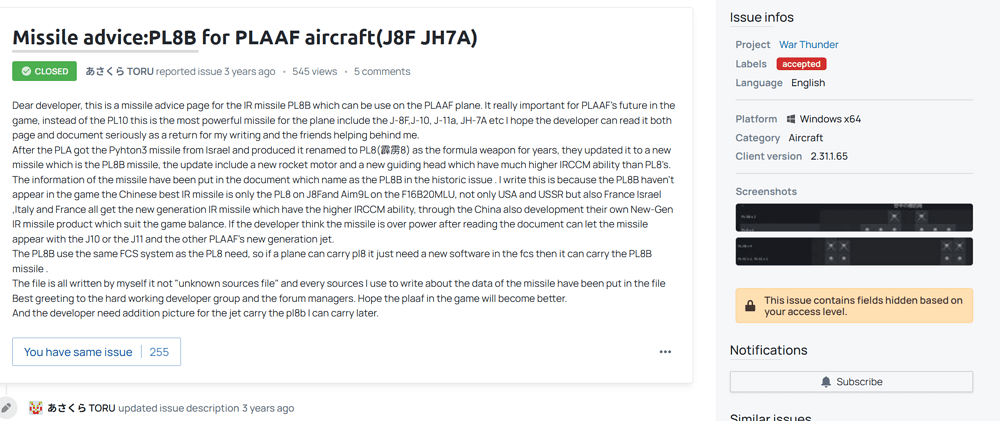Click author name in updated description entry
The height and width of the screenshot is (421, 1000).
82,408
